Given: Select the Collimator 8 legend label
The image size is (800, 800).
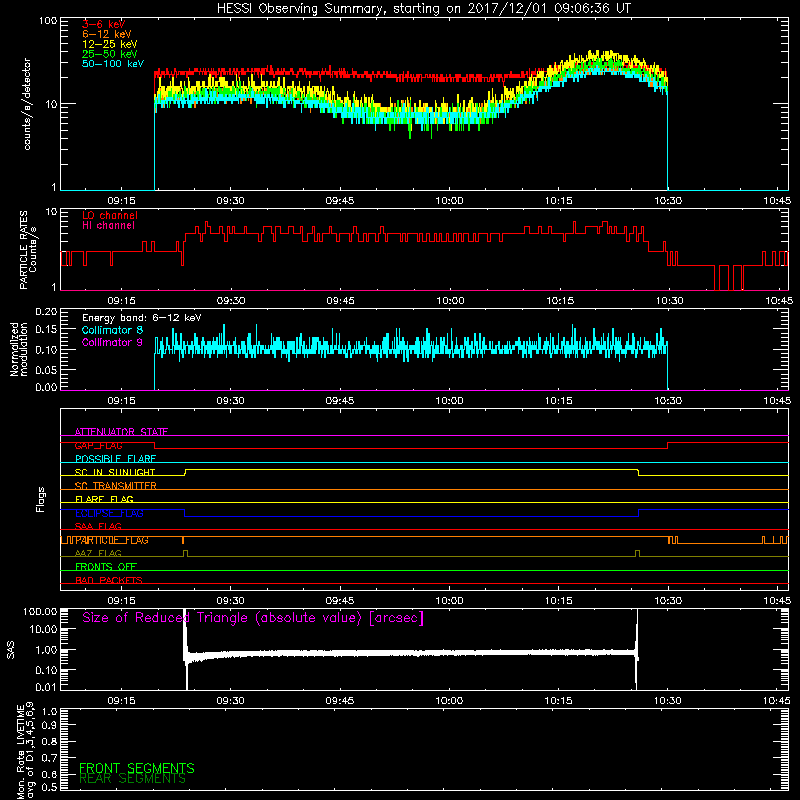Looking at the screenshot, I should click(112, 330).
